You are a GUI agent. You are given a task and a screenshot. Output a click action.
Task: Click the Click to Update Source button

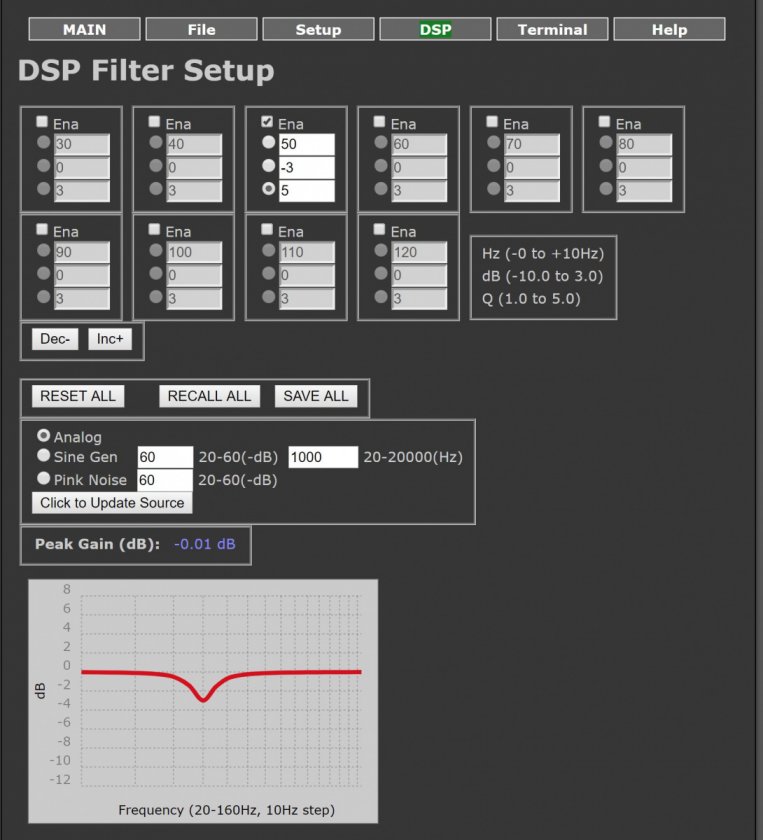[x=112, y=502]
